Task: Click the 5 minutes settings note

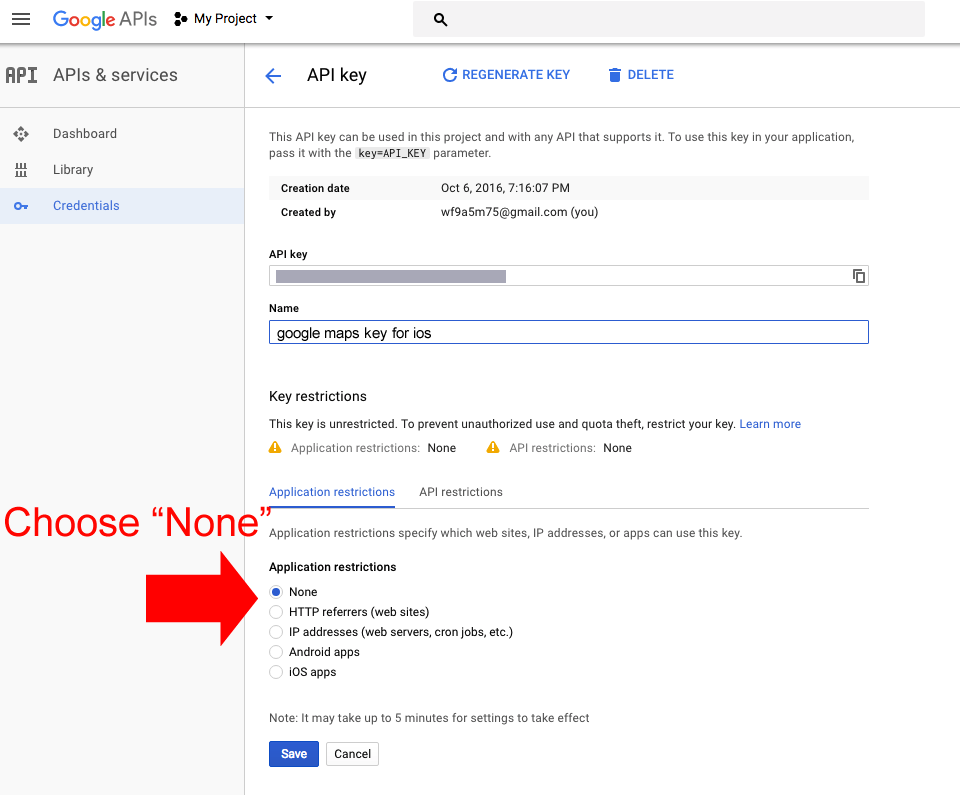Action: (429, 718)
